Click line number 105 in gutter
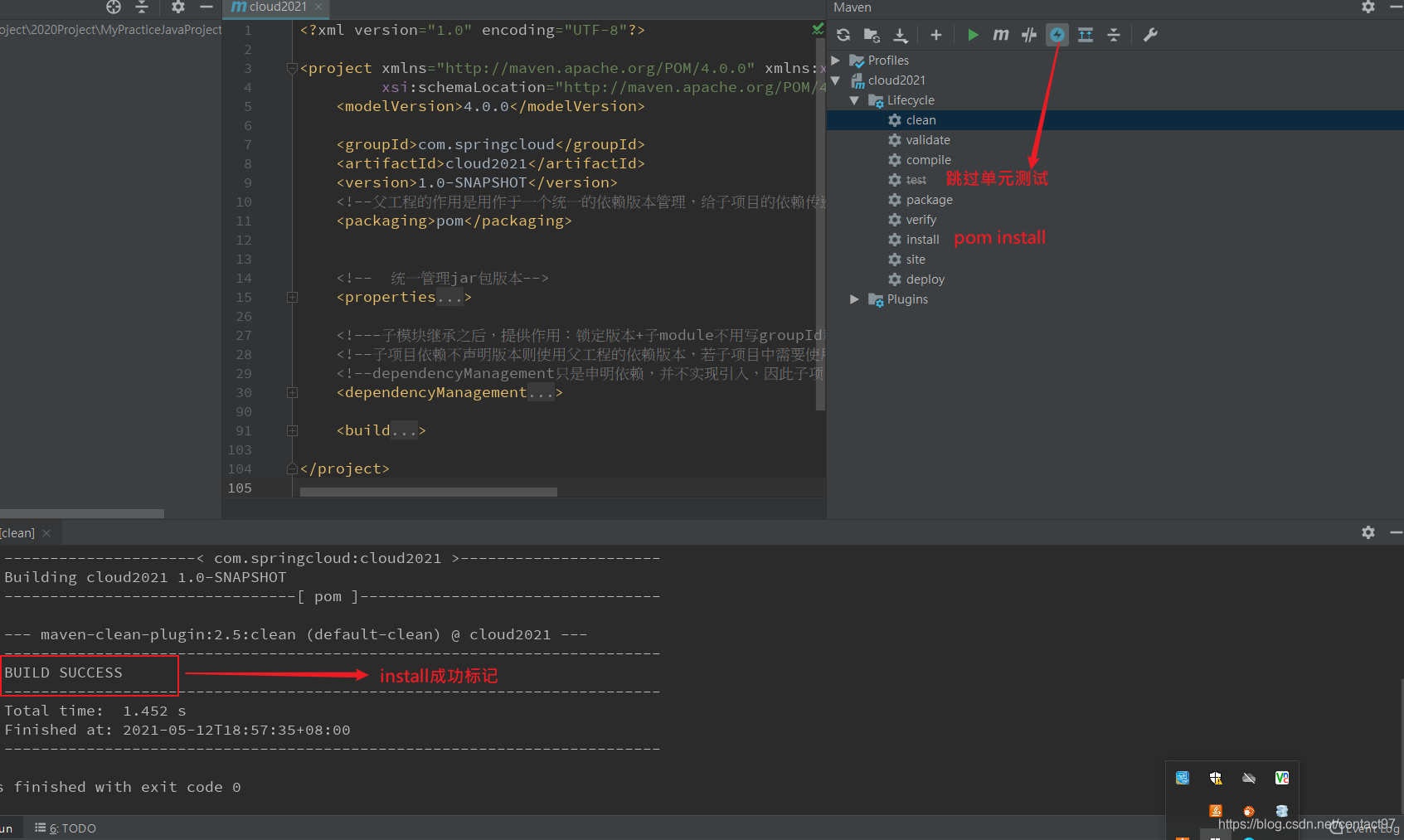1404x840 pixels. (x=240, y=488)
